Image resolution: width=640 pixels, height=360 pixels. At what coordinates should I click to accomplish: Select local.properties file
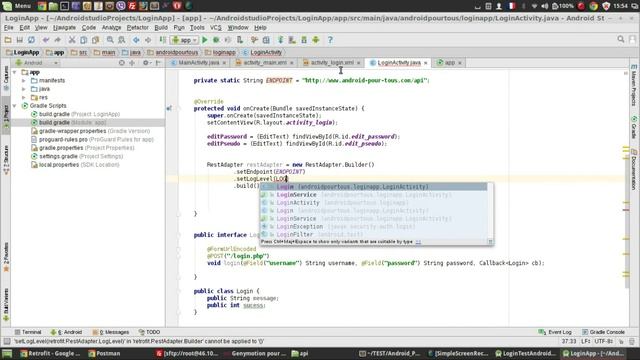tap(75, 165)
